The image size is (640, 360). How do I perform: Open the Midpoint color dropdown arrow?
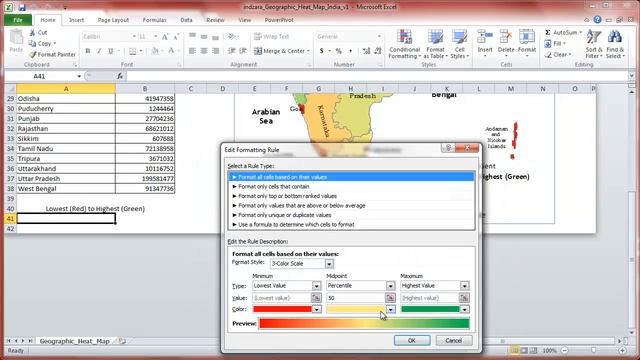390,309
